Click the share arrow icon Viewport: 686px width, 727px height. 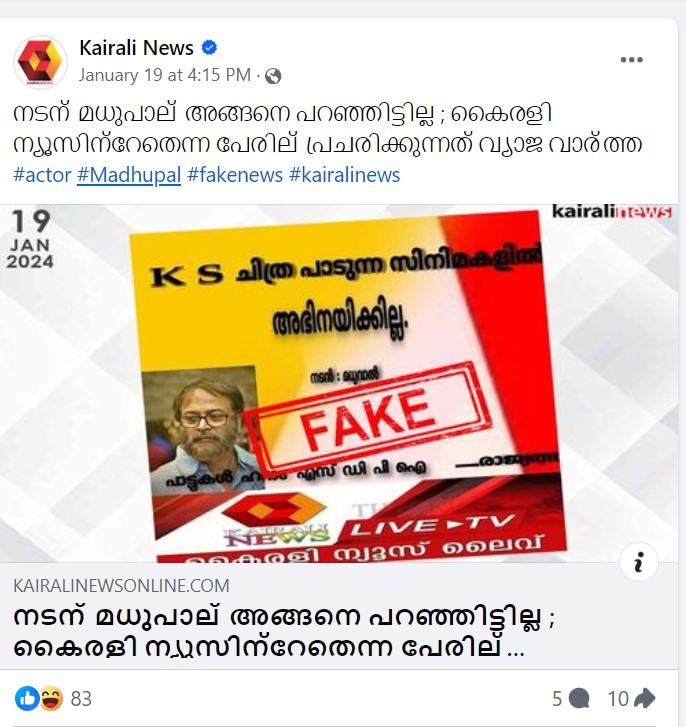644,698
